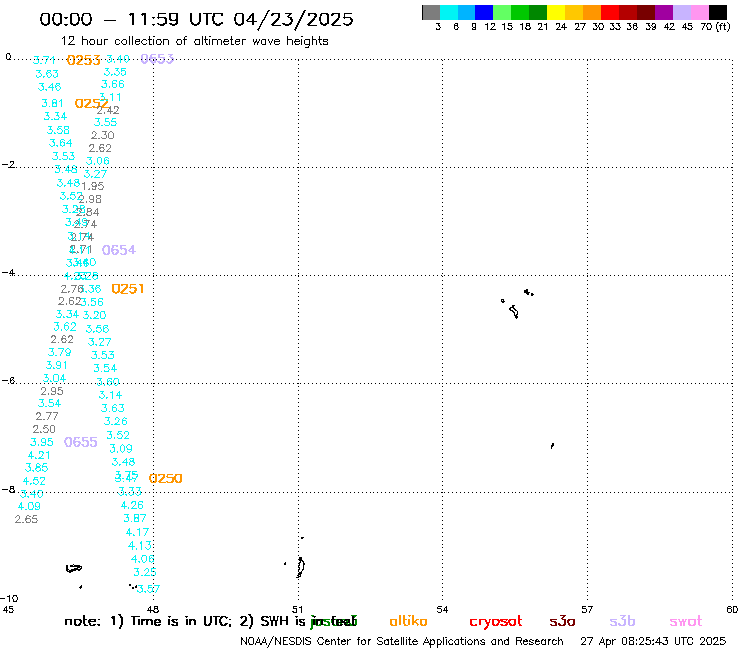Click the atoll outline near longitude 46

[74, 568]
